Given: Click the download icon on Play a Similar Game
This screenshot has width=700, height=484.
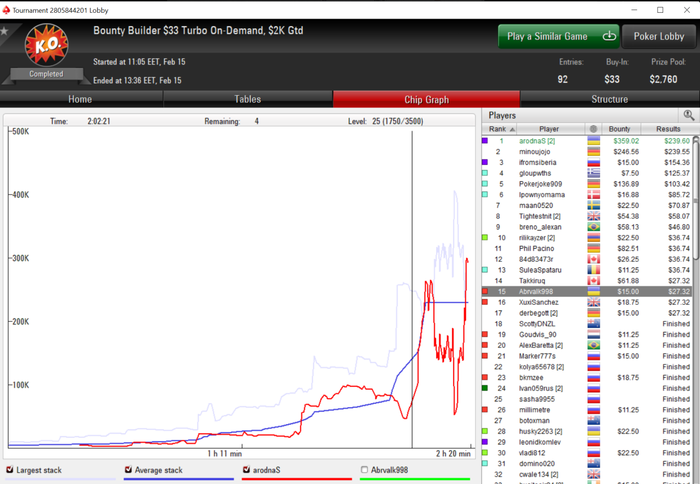Looking at the screenshot, I should click(609, 36).
